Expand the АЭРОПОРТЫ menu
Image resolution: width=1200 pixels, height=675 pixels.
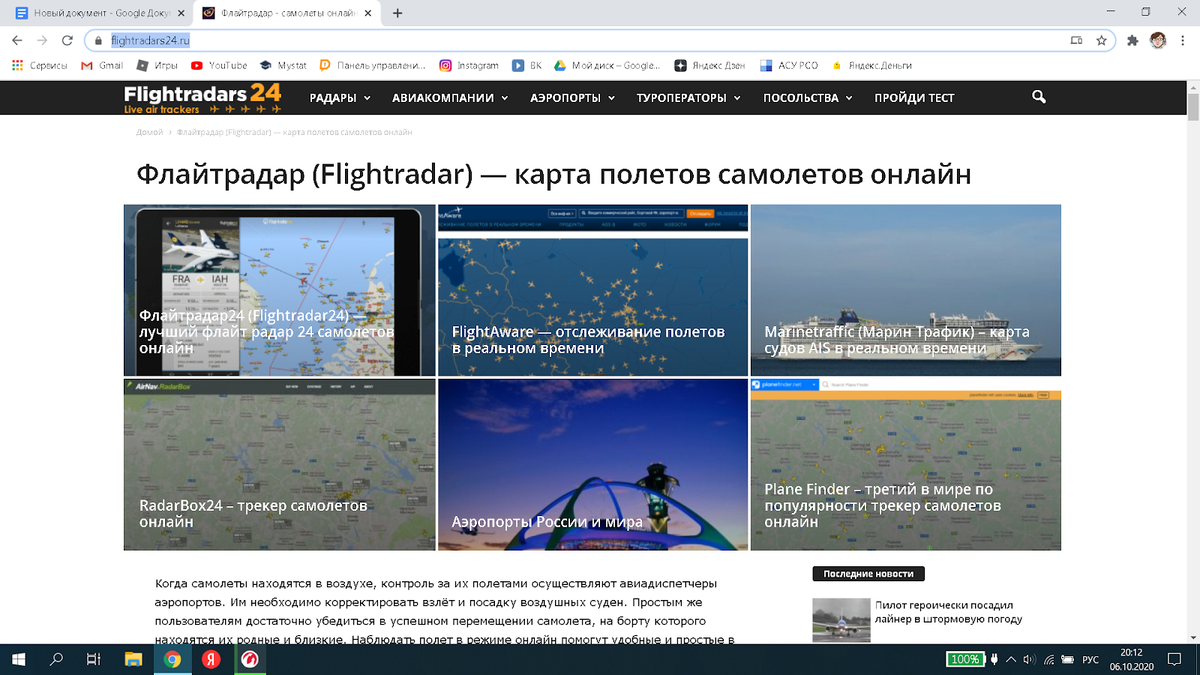573,98
